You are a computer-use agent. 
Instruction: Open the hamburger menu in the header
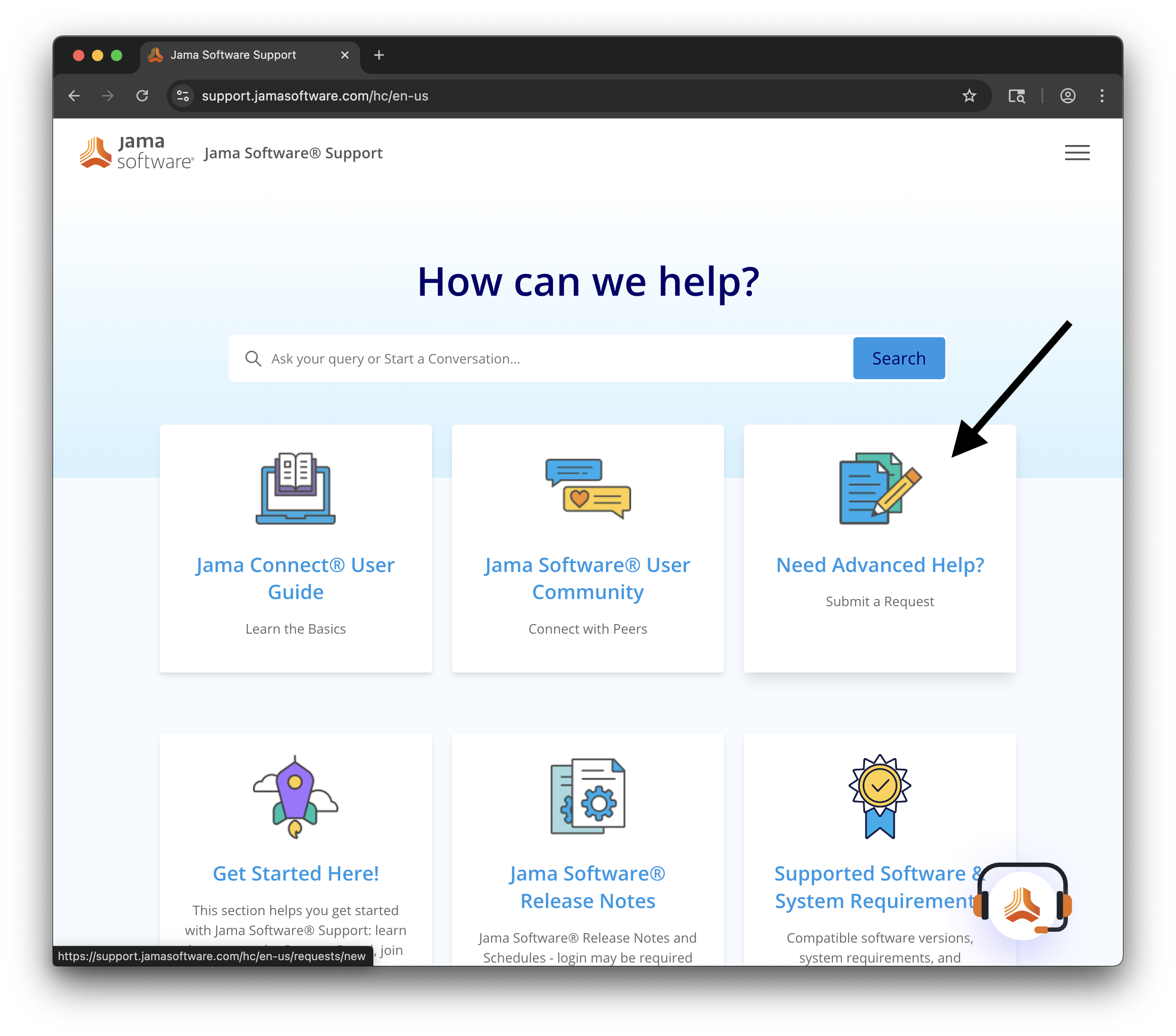[x=1076, y=153]
